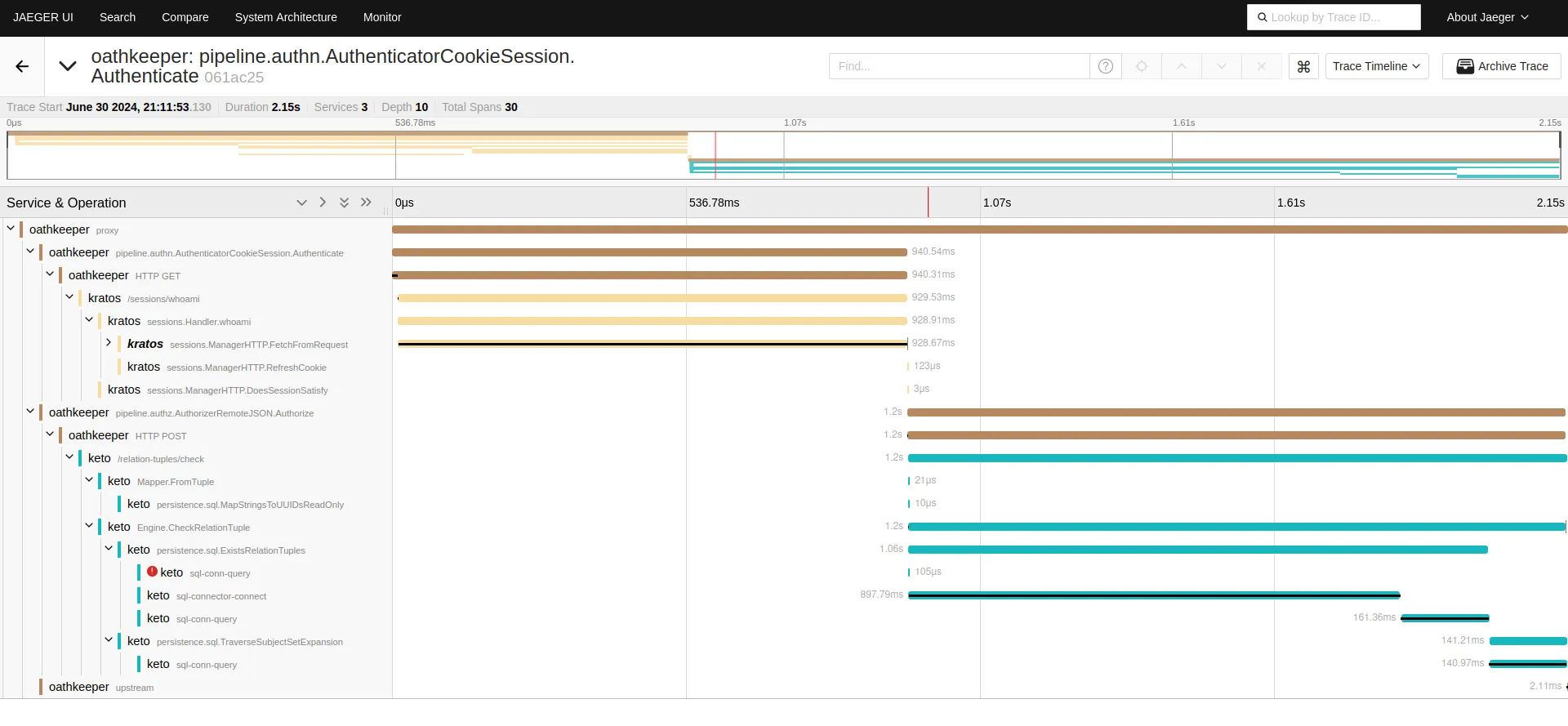
Task: Collapse the keto Engine.CheckRelationTuple span
Action: 89,526
